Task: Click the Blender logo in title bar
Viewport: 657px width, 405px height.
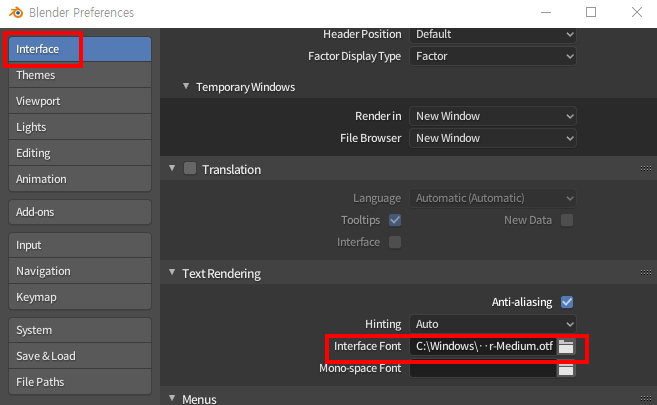Action: click(x=16, y=13)
